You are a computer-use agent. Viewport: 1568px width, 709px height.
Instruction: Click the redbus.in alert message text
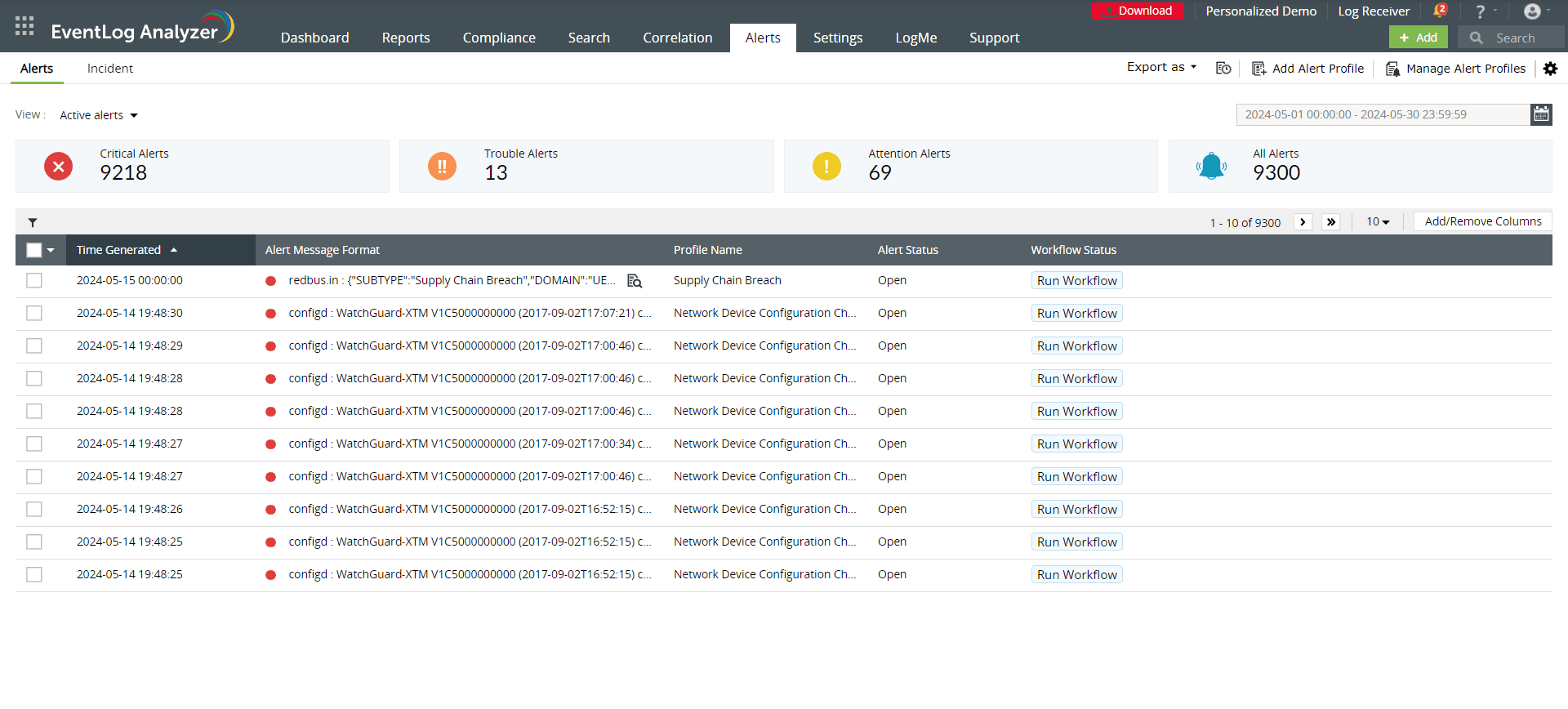452,281
